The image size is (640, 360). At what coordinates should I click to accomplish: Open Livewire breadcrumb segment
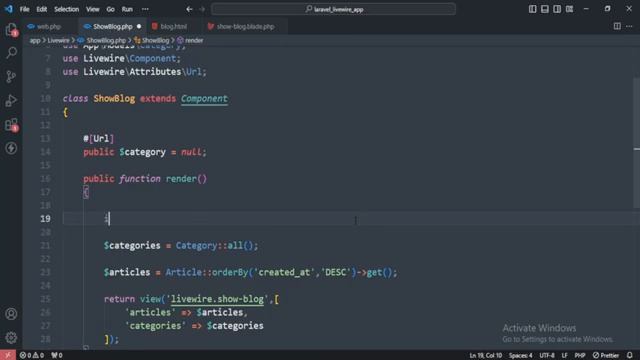(x=58, y=40)
